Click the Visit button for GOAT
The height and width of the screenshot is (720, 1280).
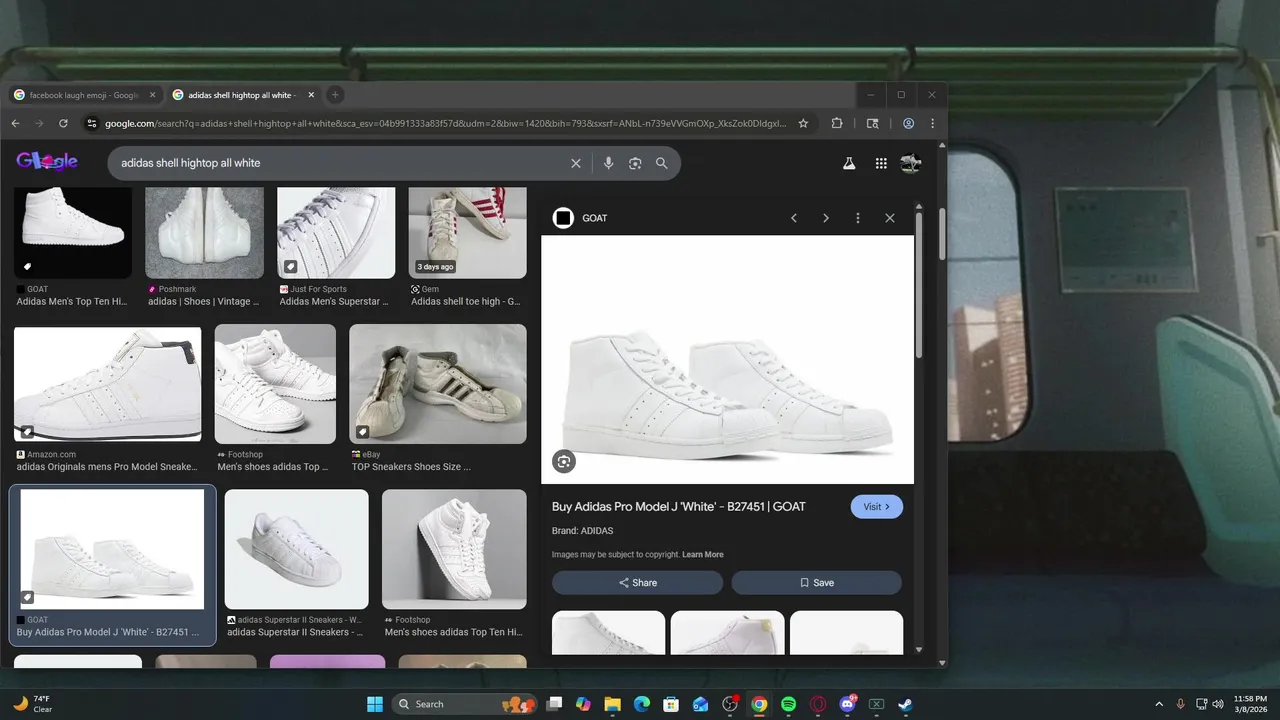(x=877, y=507)
